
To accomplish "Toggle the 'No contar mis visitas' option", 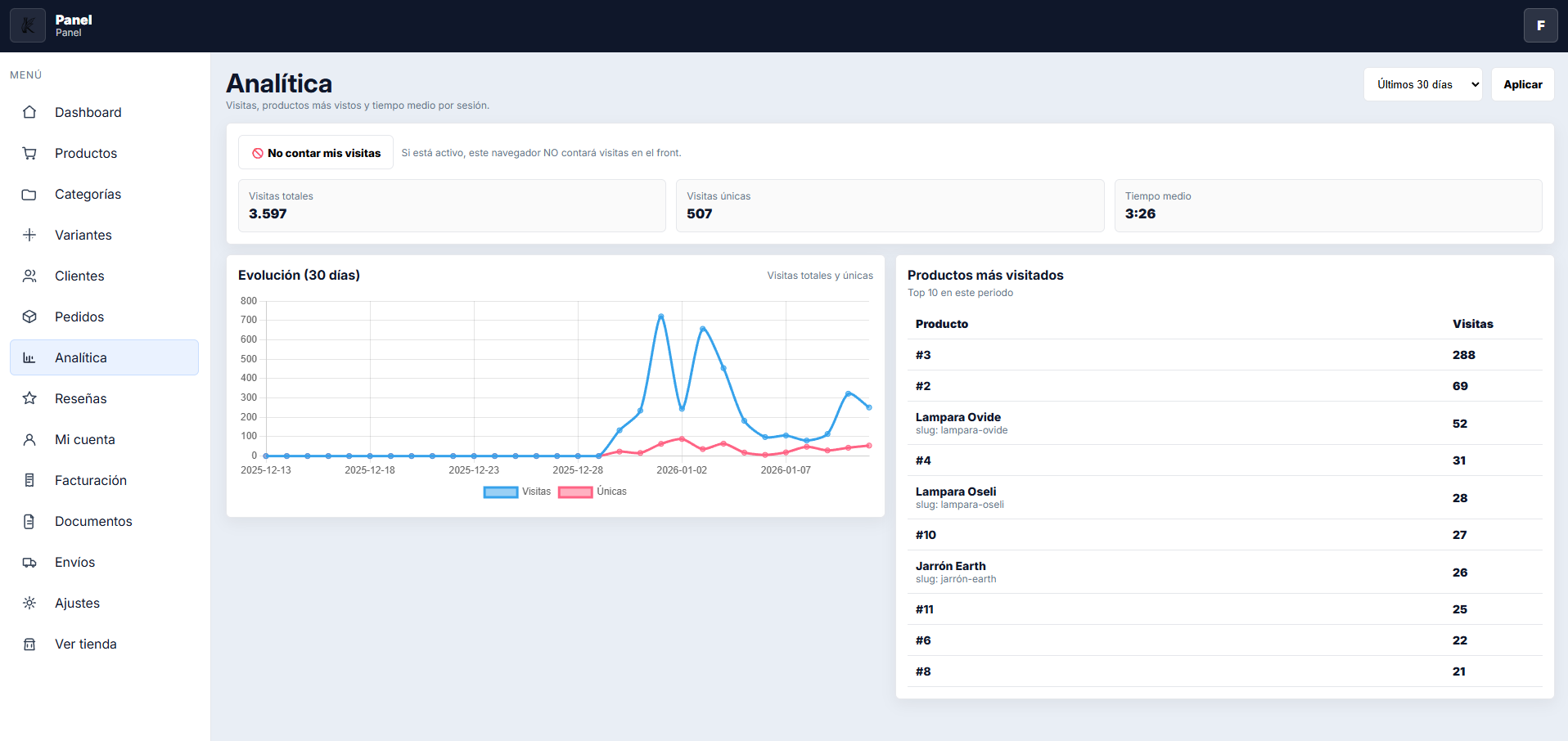I will point(316,153).
